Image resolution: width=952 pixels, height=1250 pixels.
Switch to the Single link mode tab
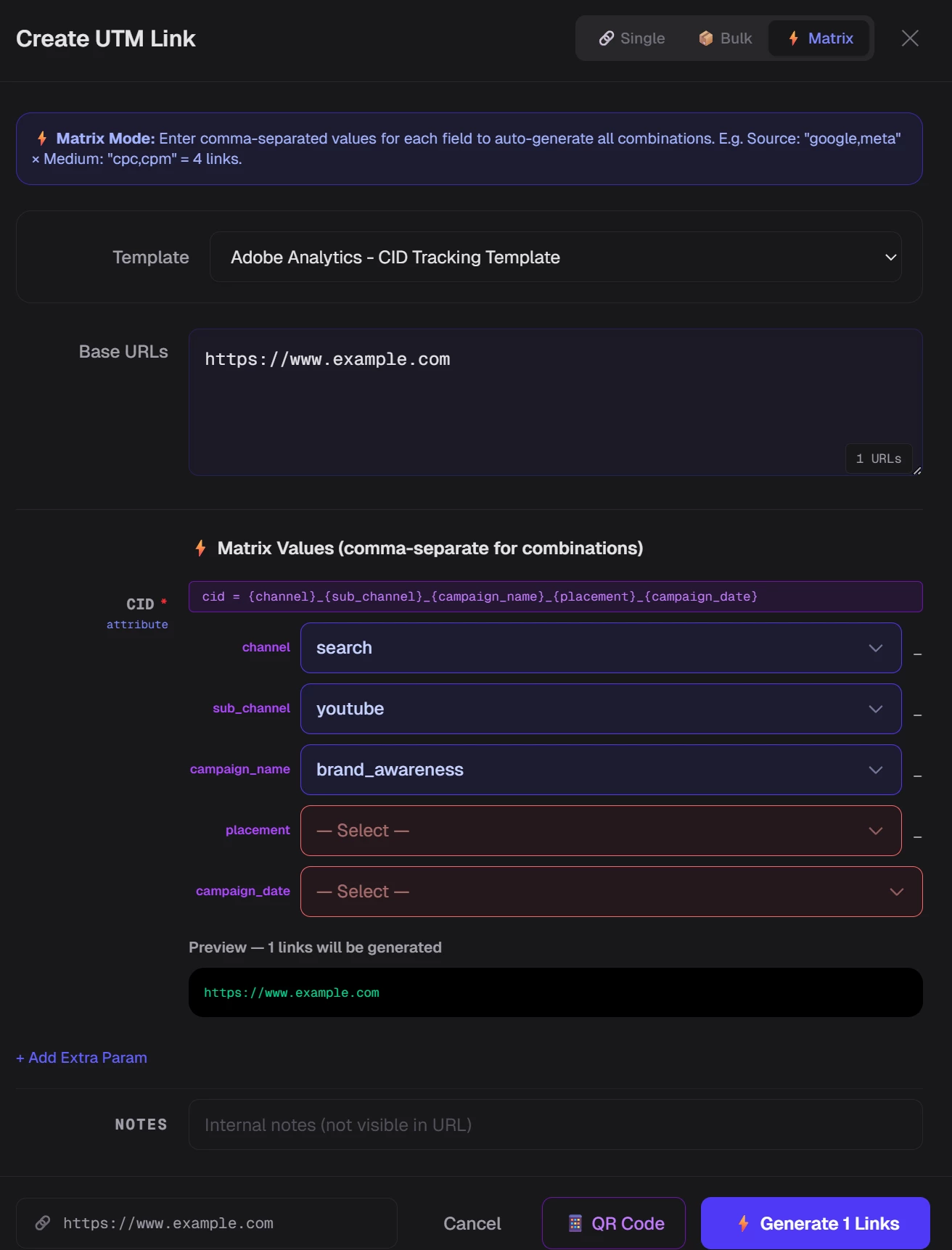click(631, 38)
